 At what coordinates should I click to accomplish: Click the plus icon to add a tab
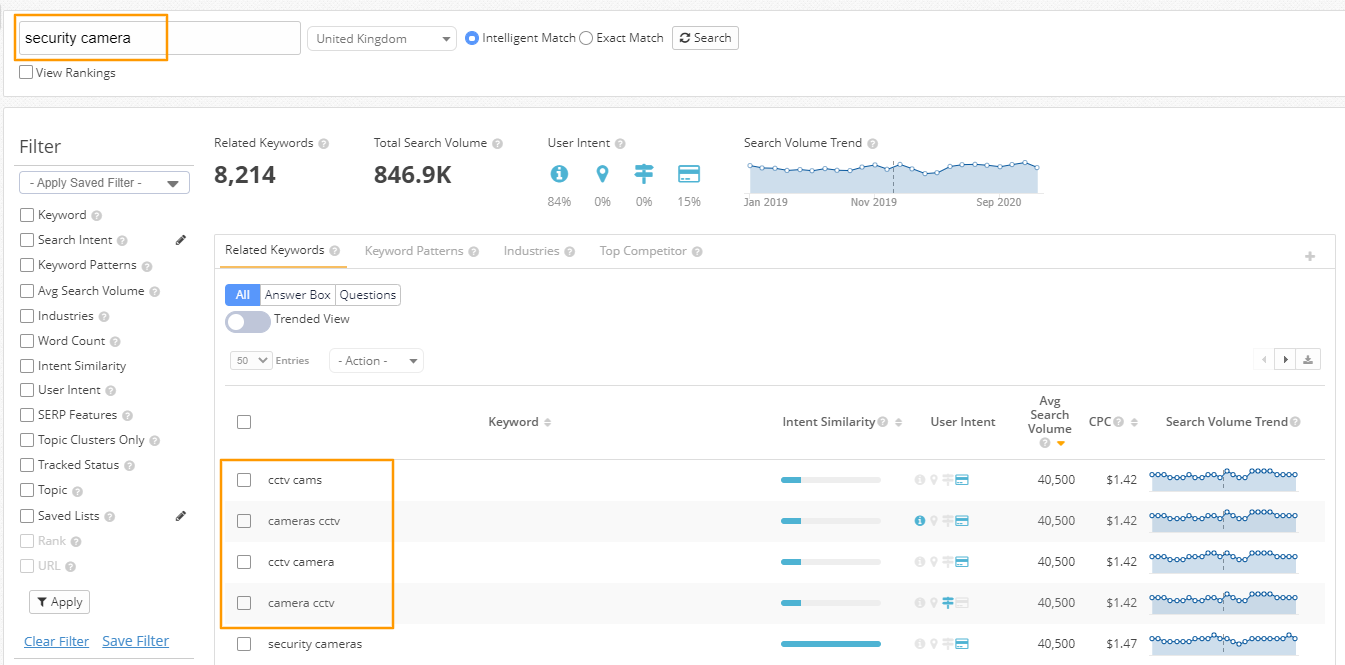pyautogui.click(x=1310, y=257)
